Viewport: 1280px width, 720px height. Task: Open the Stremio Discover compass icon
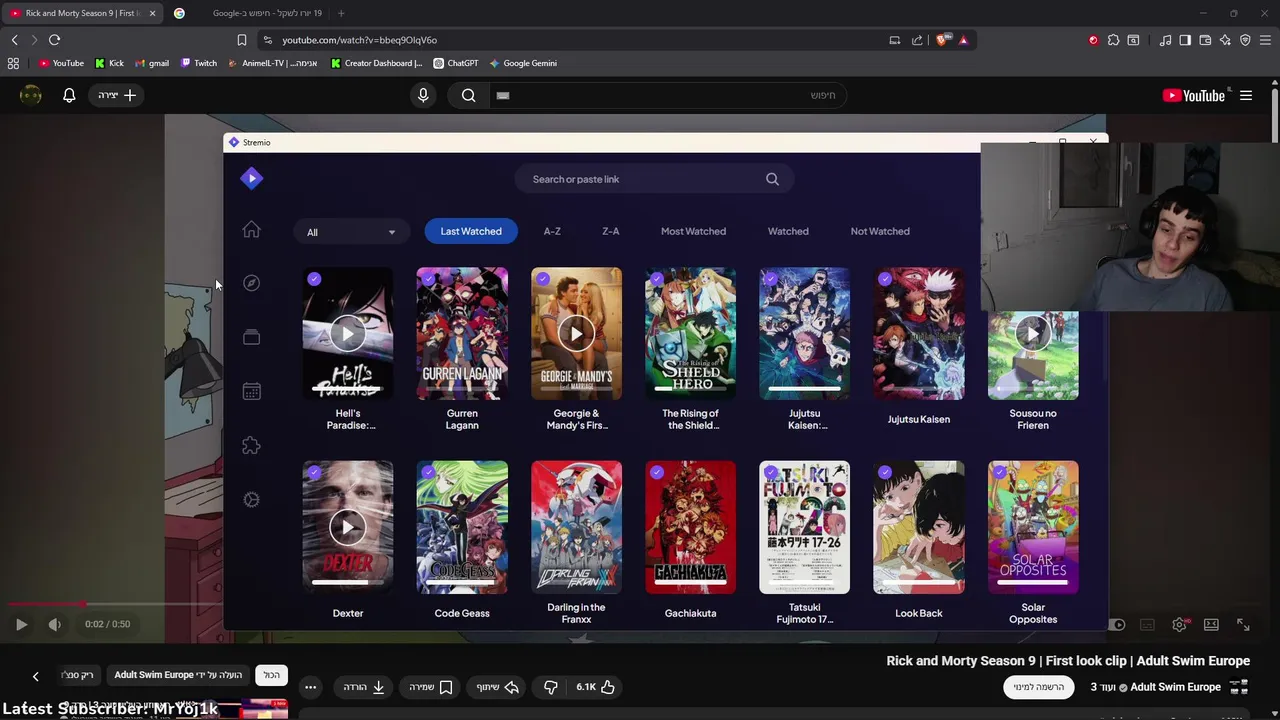pos(251,283)
